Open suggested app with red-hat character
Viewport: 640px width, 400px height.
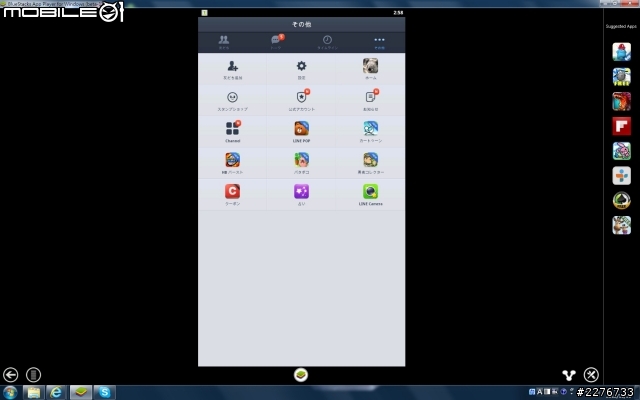pyautogui.click(x=621, y=52)
